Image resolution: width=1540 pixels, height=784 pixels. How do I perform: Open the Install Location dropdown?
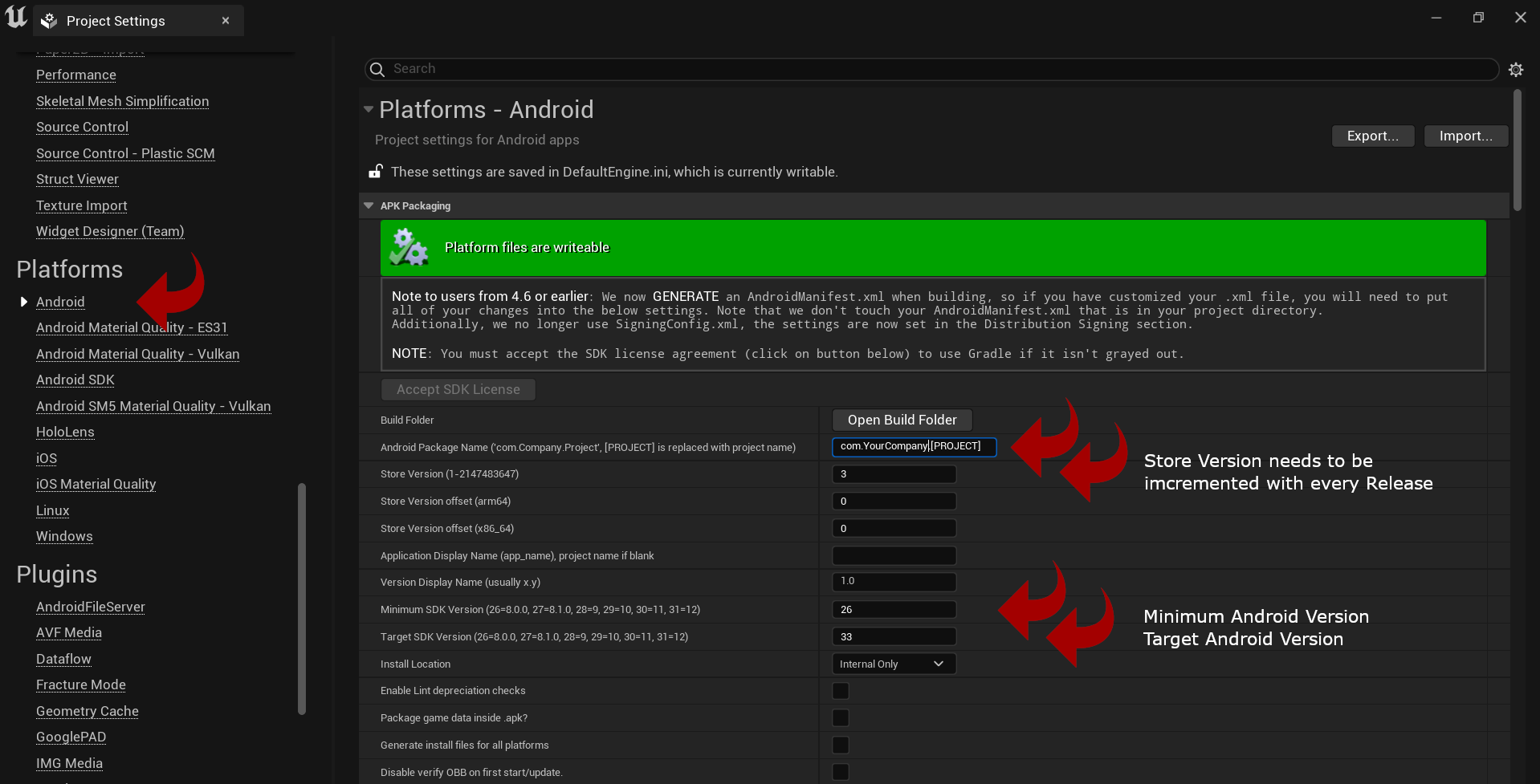pos(894,664)
